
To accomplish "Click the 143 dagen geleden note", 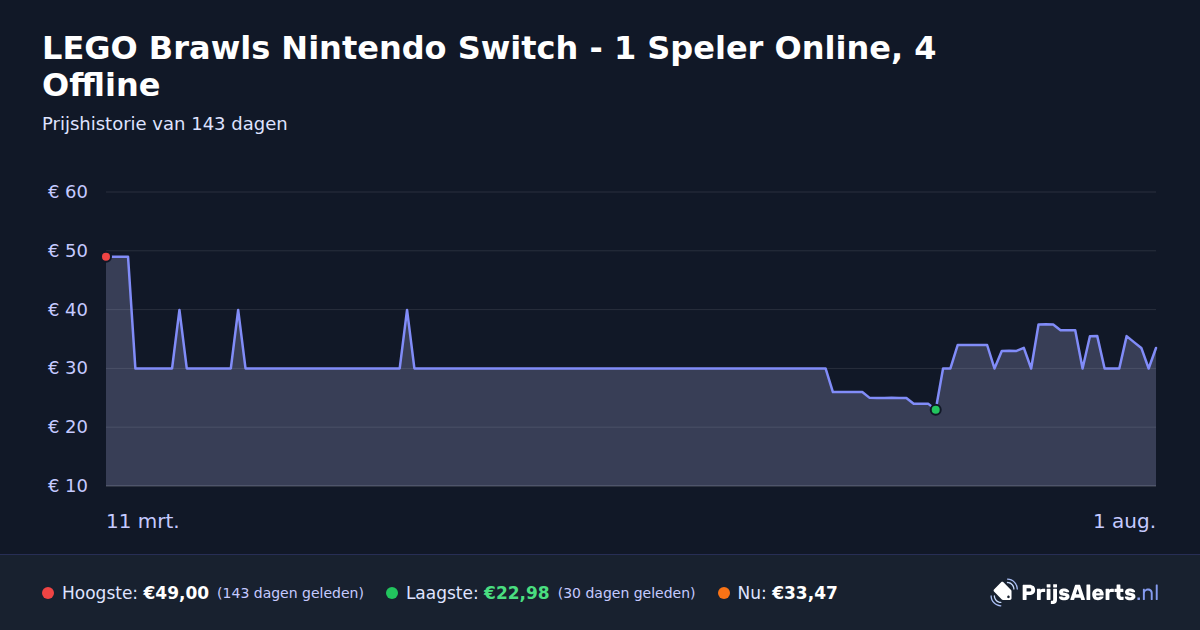I will [x=290, y=593].
